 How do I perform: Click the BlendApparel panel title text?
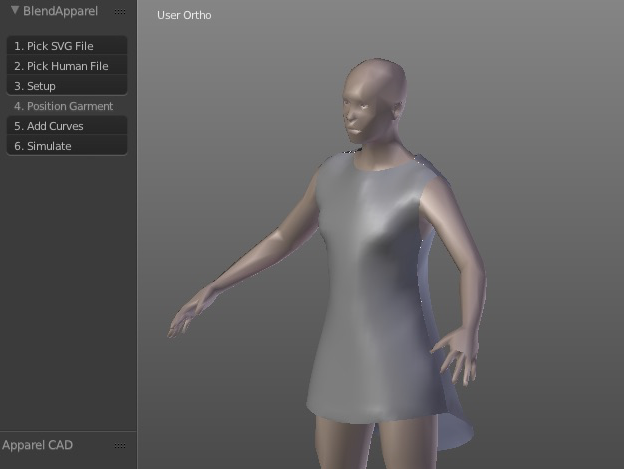pyautogui.click(x=60, y=11)
